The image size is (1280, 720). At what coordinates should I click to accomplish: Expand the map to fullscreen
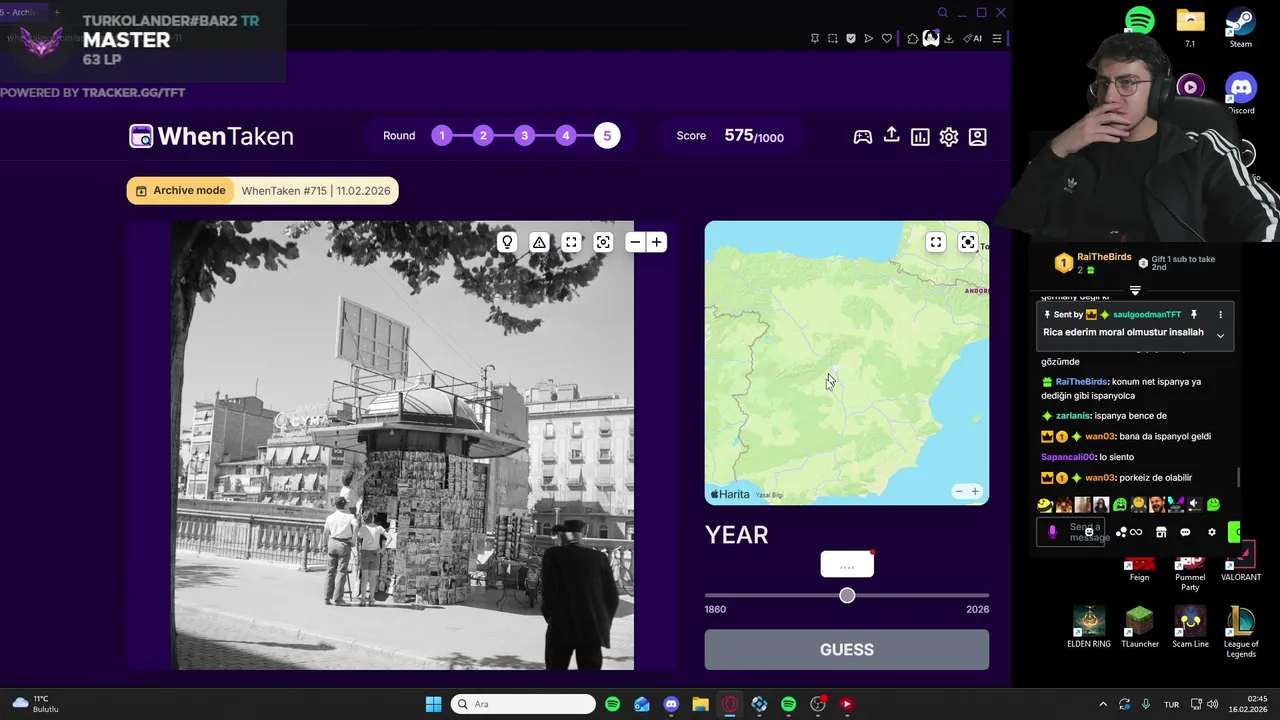(x=936, y=242)
